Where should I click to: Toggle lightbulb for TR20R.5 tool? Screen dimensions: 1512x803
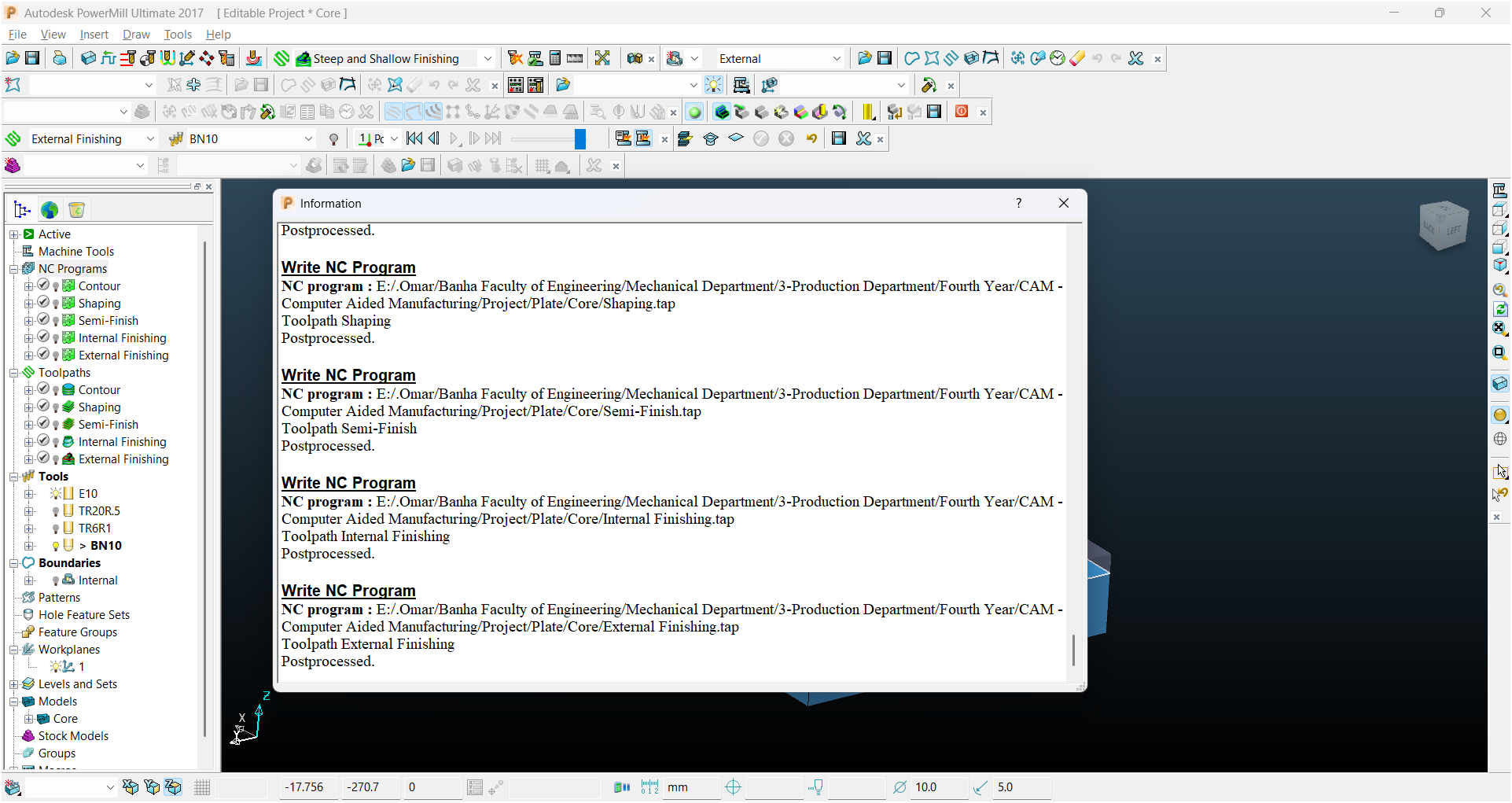56,511
